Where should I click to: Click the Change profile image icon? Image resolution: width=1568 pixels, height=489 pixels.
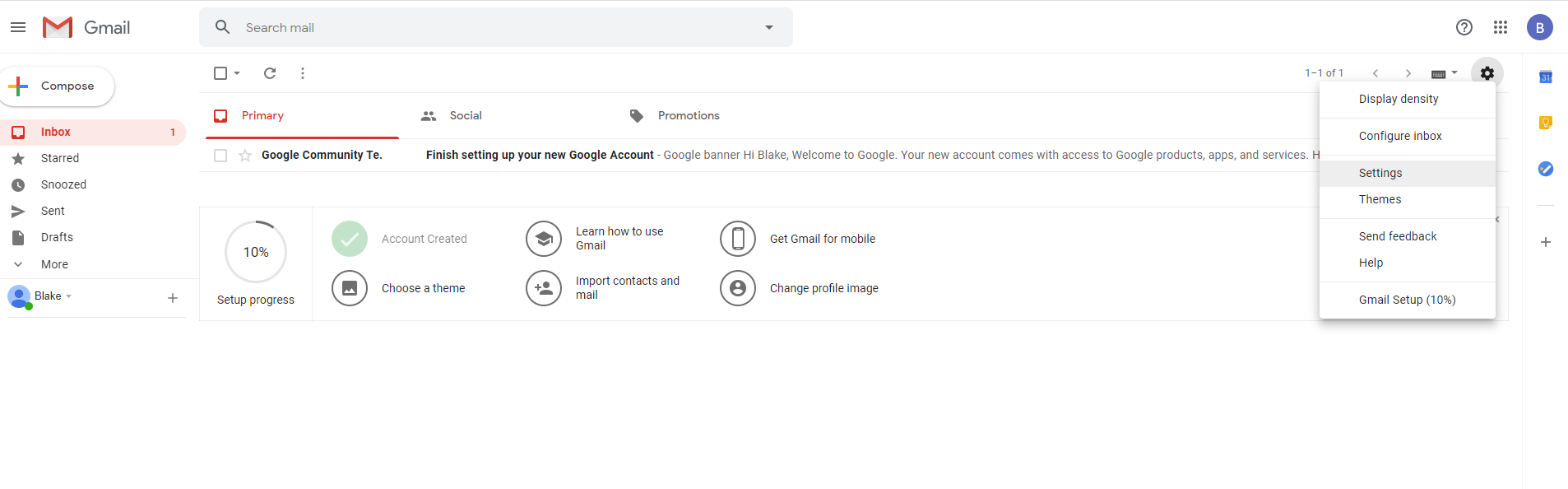738,288
